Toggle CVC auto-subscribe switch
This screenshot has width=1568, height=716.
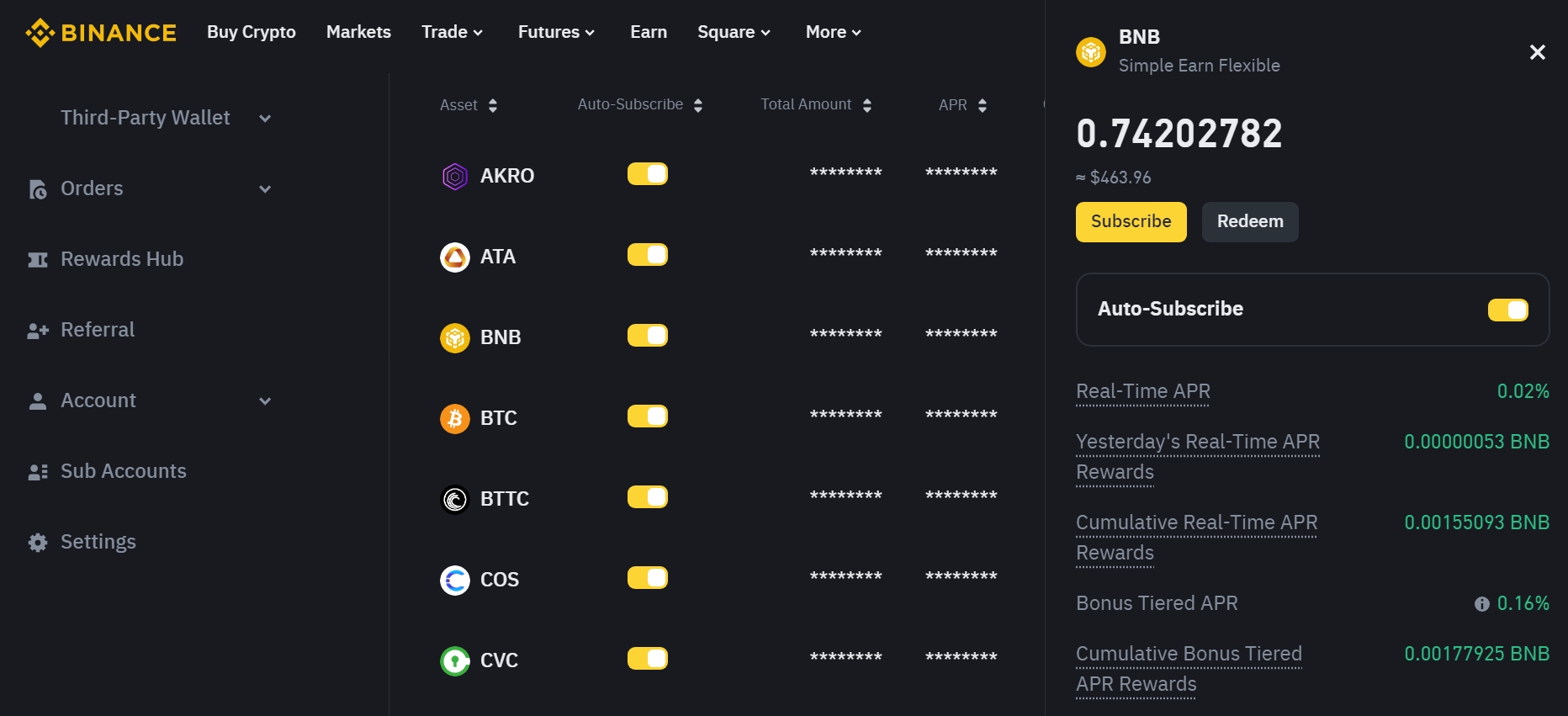[x=648, y=659]
